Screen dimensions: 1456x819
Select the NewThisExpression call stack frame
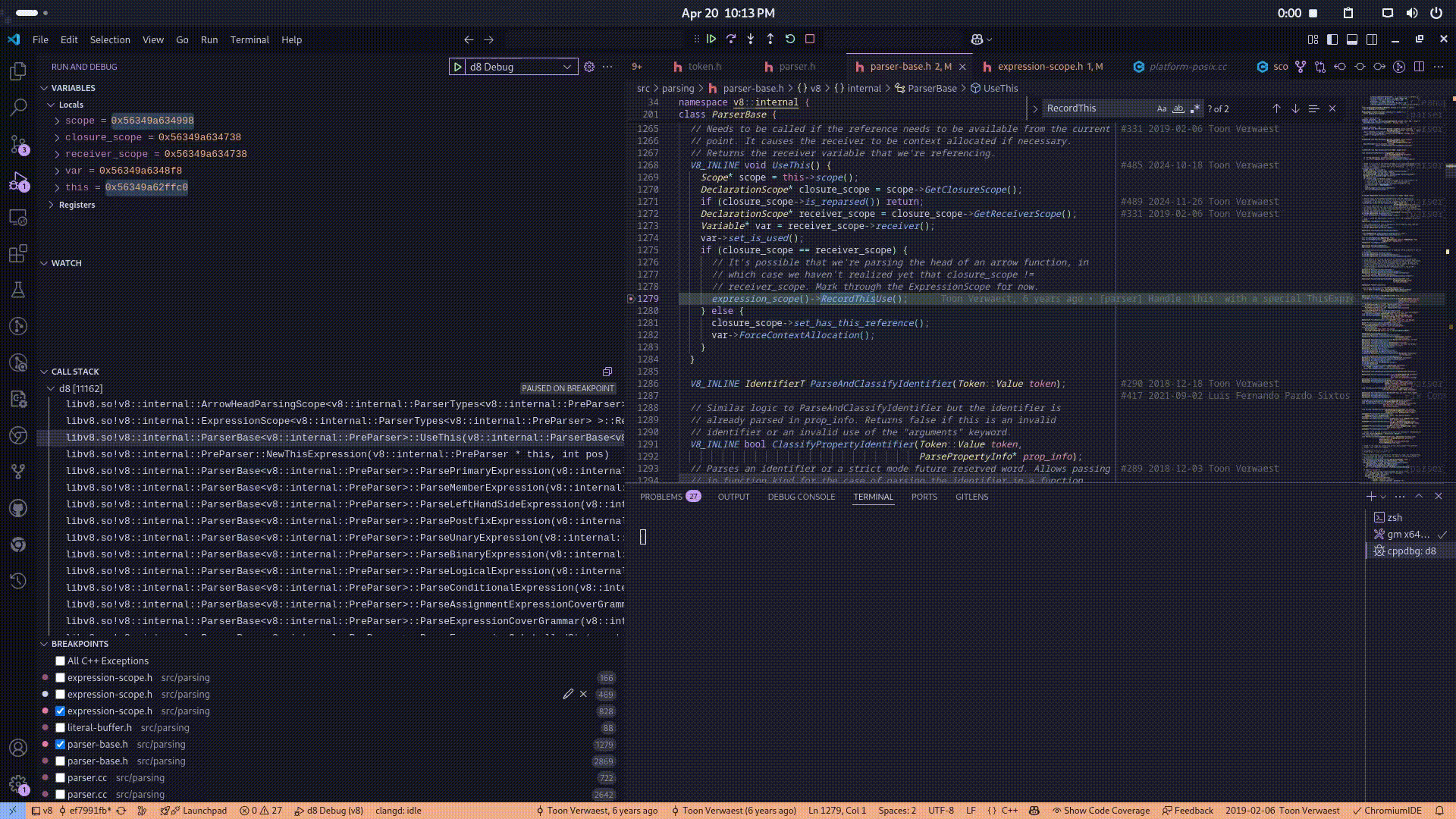coord(337,454)
